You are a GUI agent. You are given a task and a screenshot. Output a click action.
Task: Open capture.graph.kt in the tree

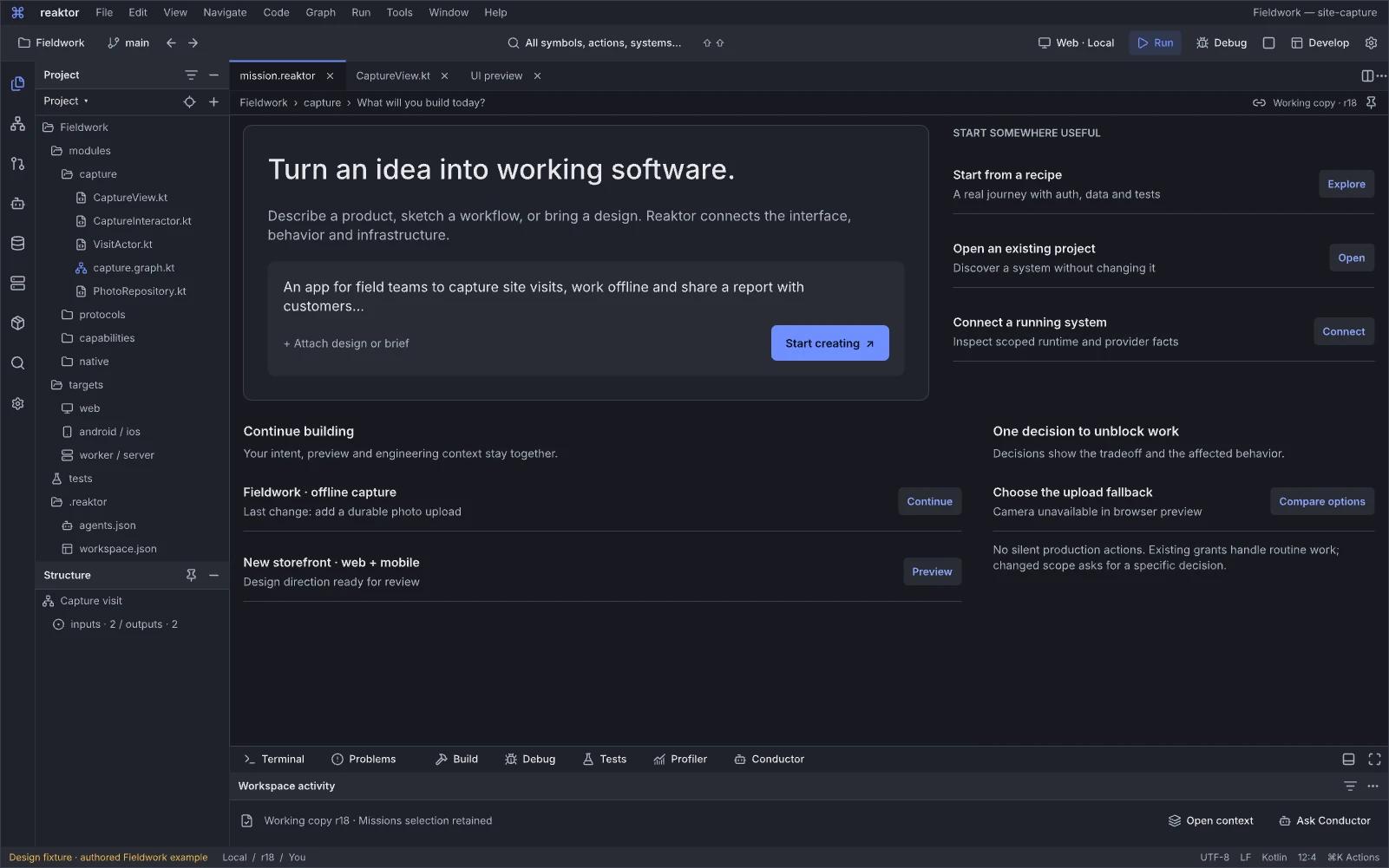[125, 268]
